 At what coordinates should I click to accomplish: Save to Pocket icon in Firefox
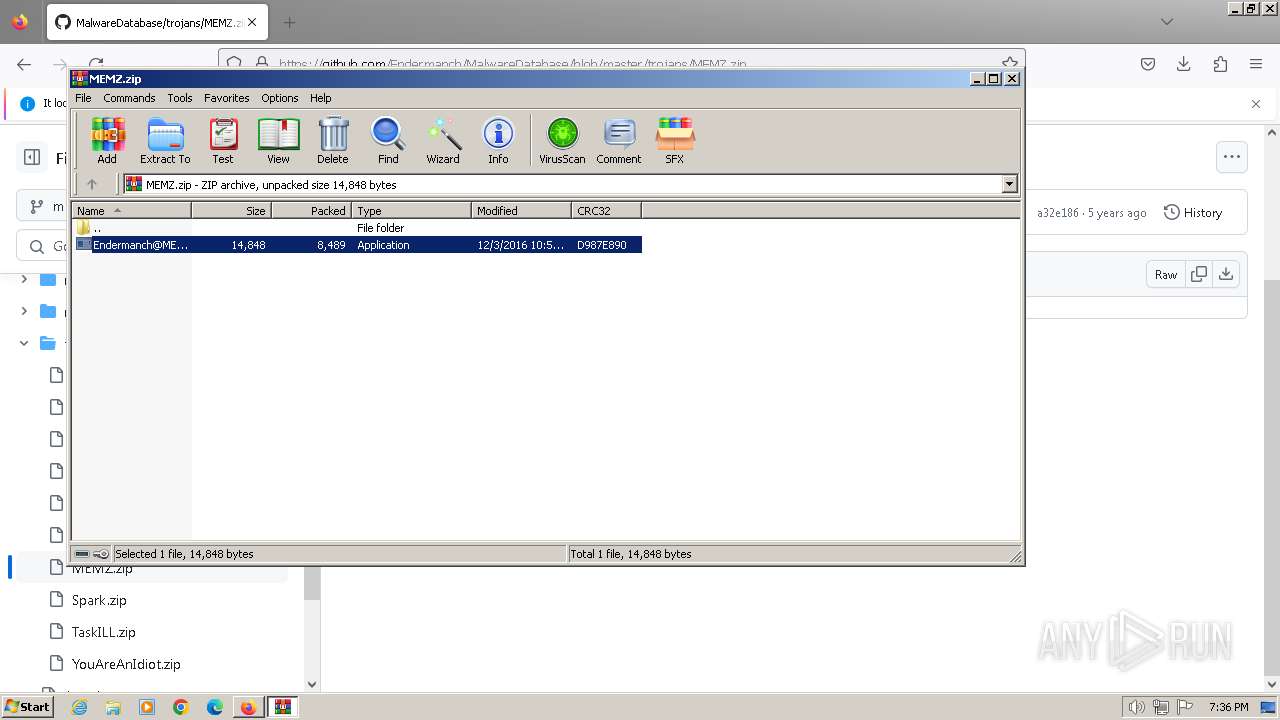tap(1148, 64)
